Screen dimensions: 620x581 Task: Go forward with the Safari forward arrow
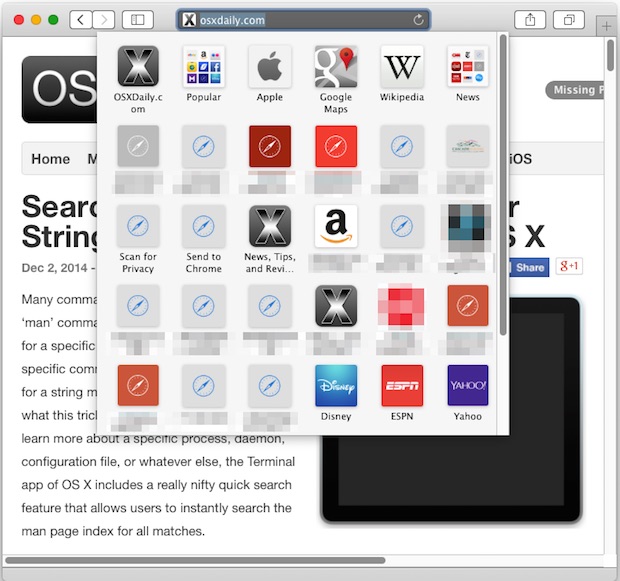pos(104,19)
